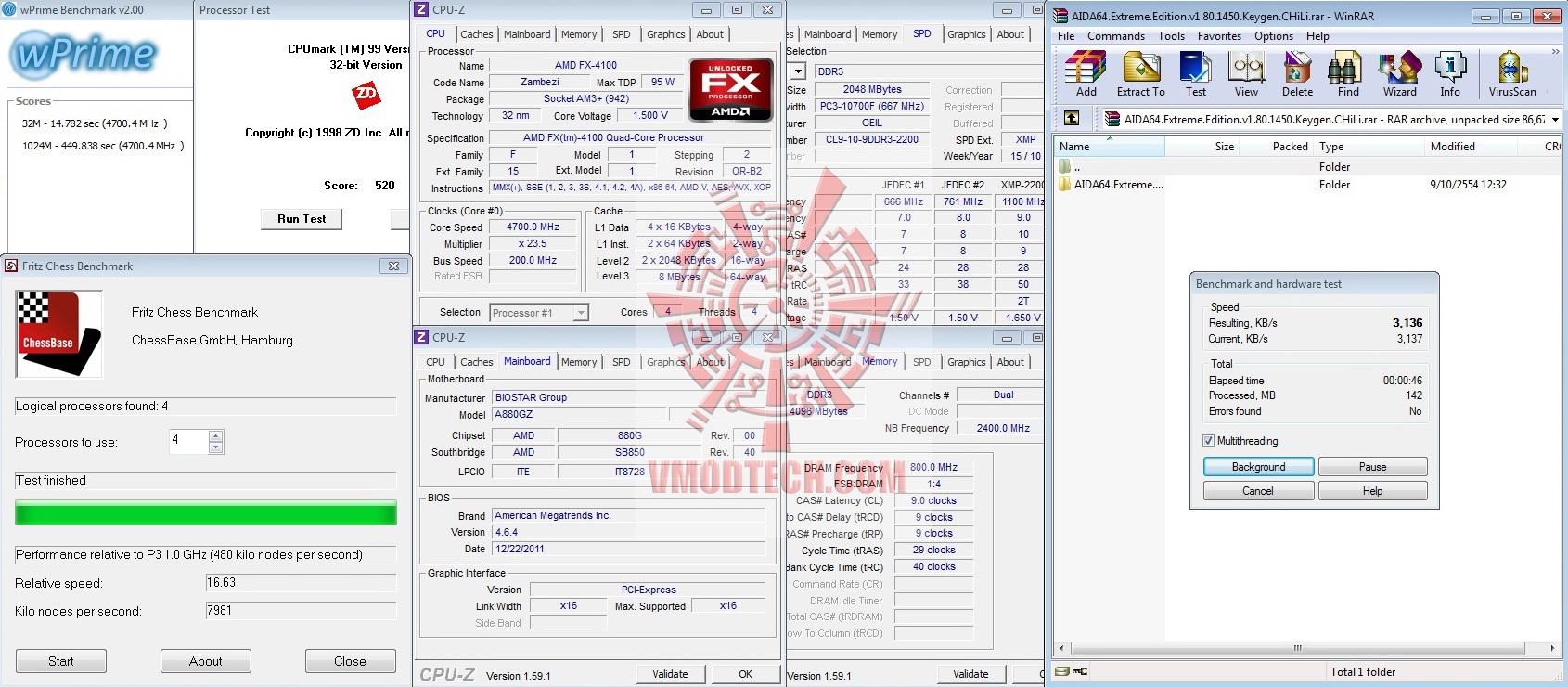The height and width of the screenshot is (687, 1568).
Task: Switch to Caches tab in CPU-Z processor window
Action: pos(477,34)
